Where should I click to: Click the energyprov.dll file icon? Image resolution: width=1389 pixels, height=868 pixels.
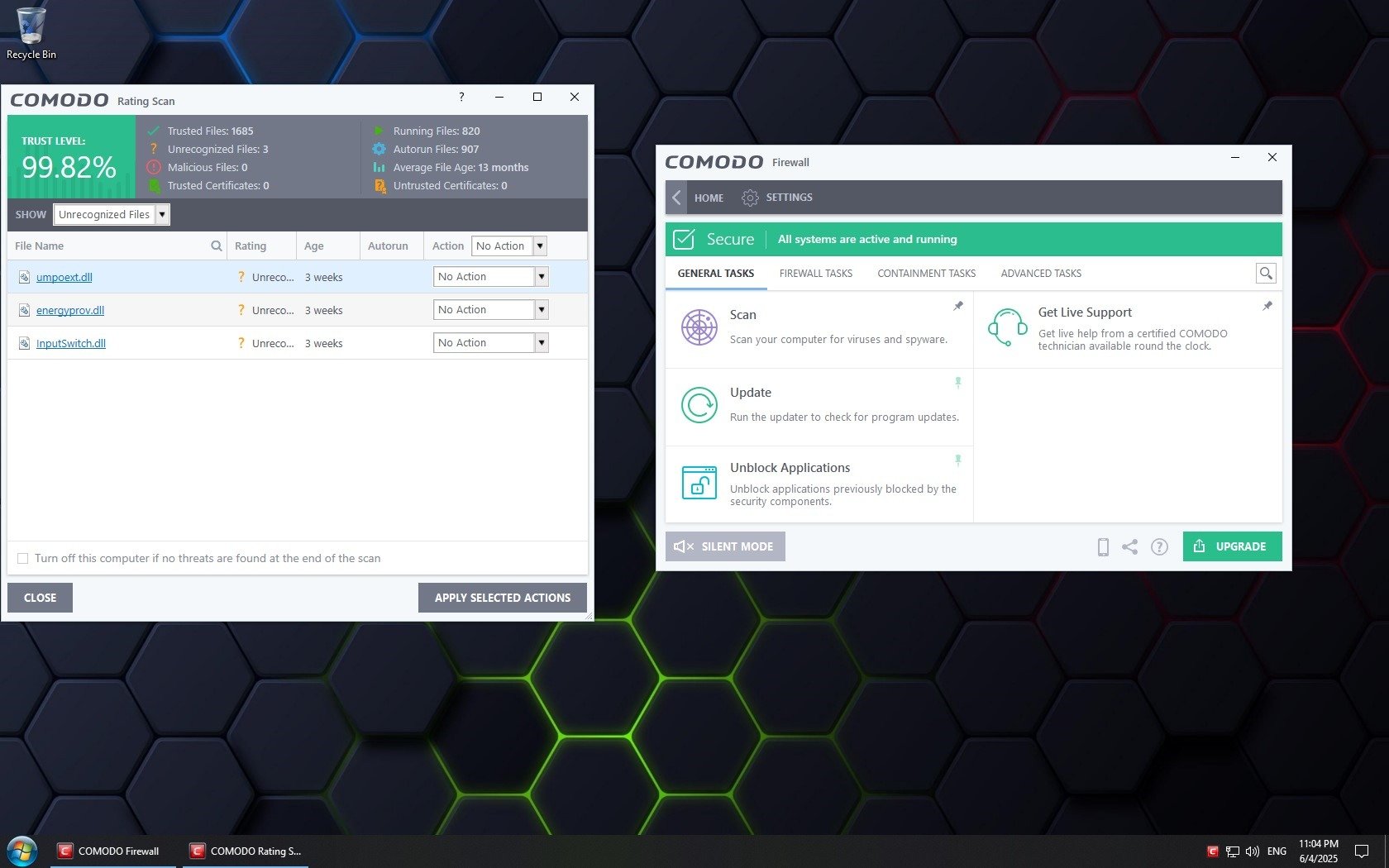(x=25, y=310)
